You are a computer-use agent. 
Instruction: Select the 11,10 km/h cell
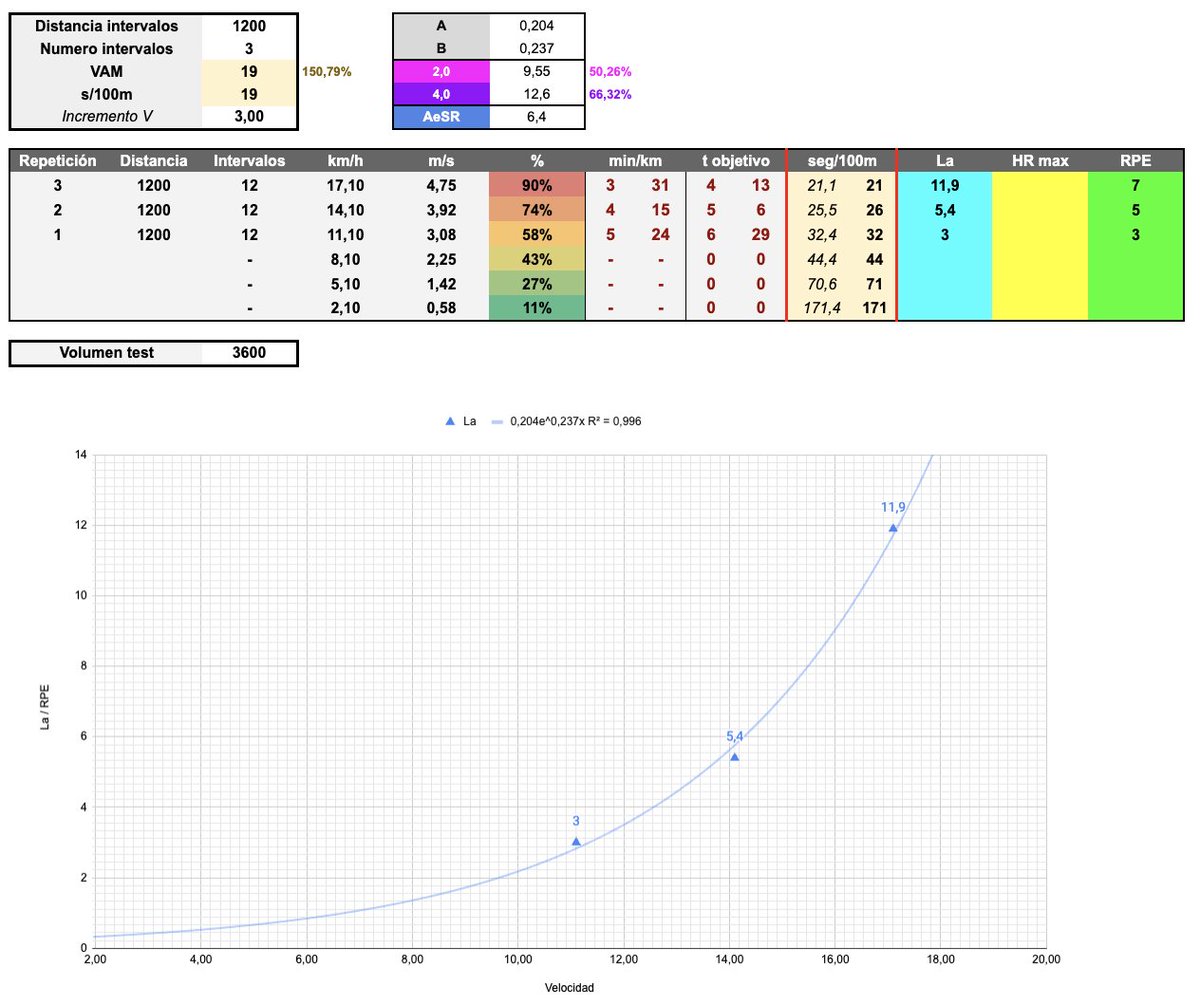[345, 235]
